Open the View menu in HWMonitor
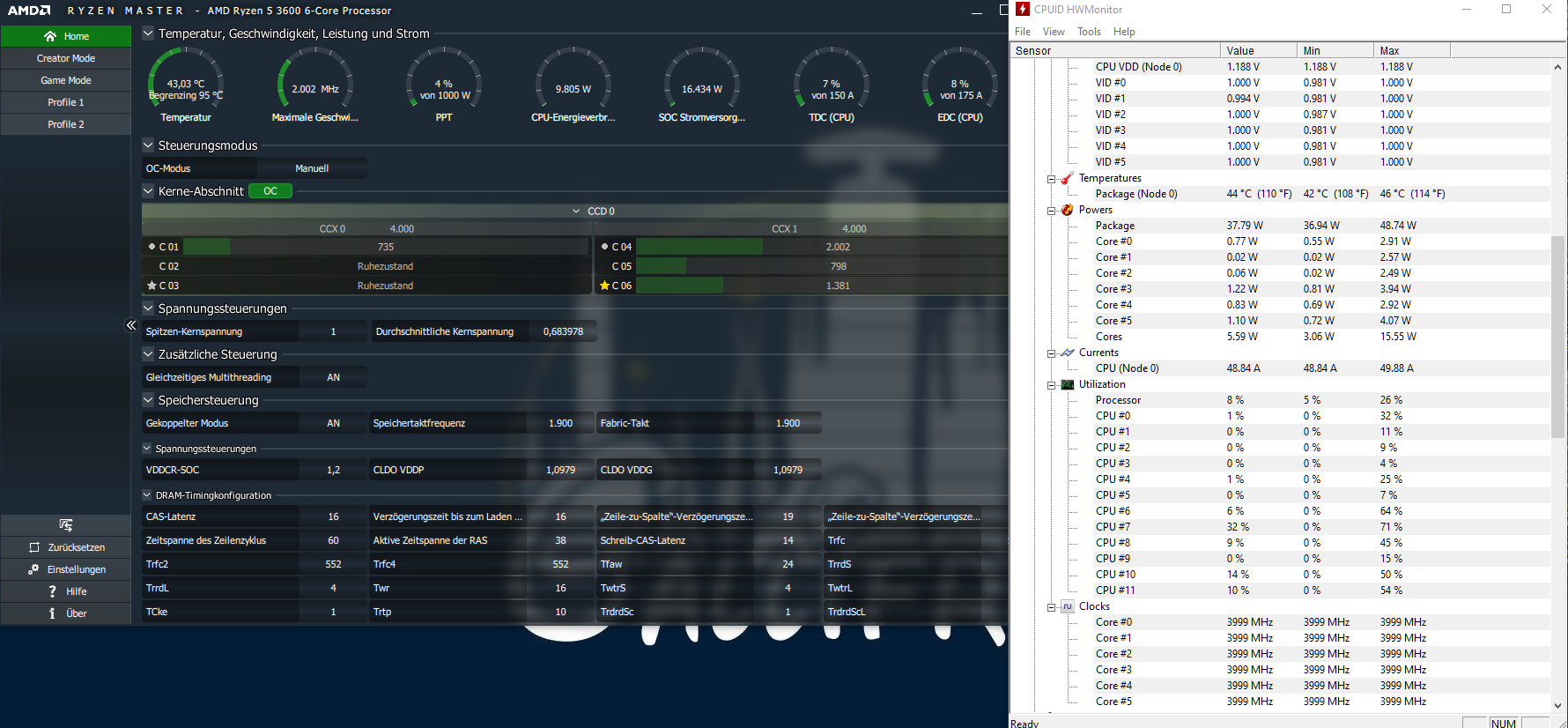 coord(1054,32)
